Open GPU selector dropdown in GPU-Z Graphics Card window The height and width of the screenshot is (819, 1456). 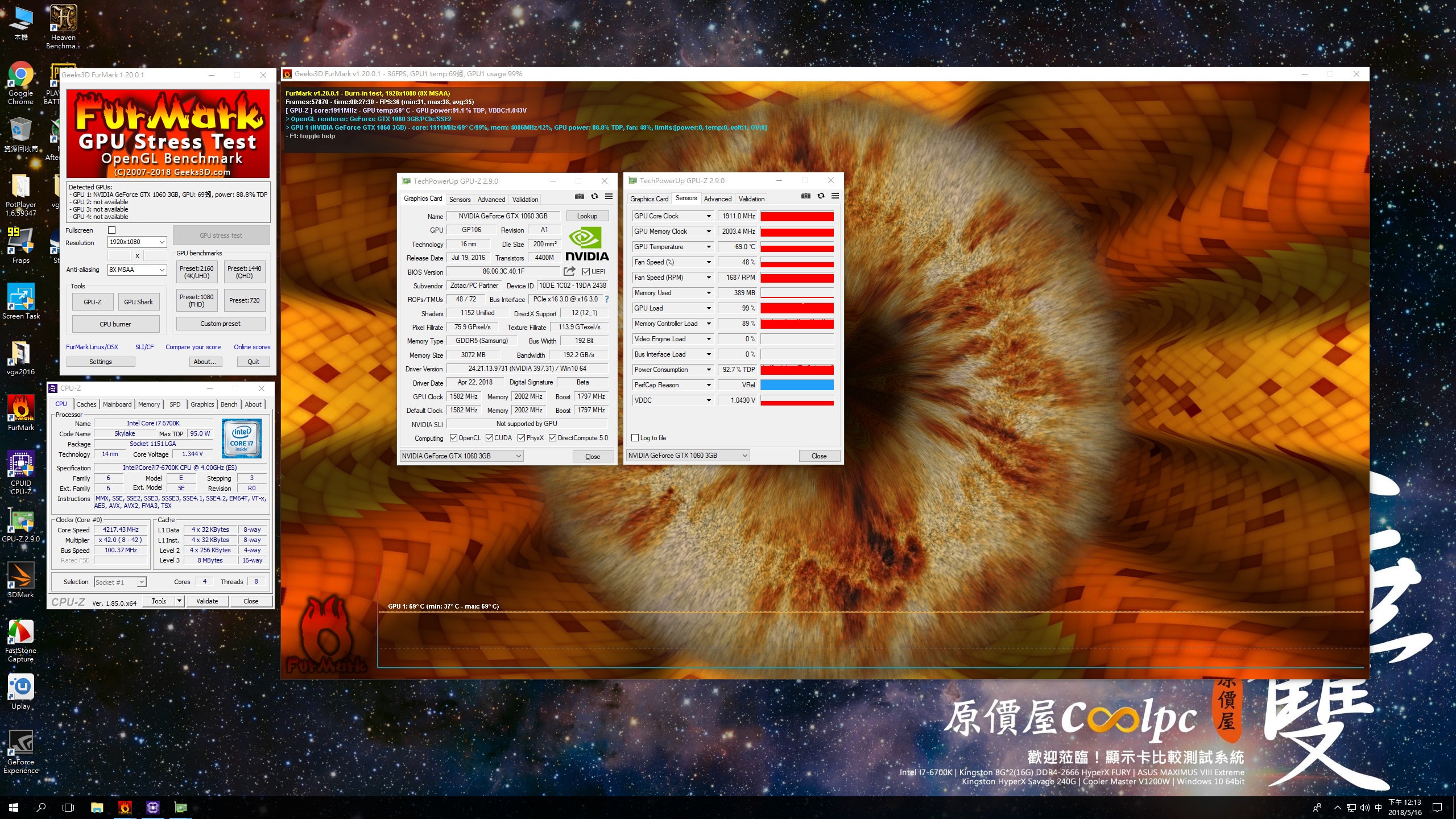click(x=461, y=456)
